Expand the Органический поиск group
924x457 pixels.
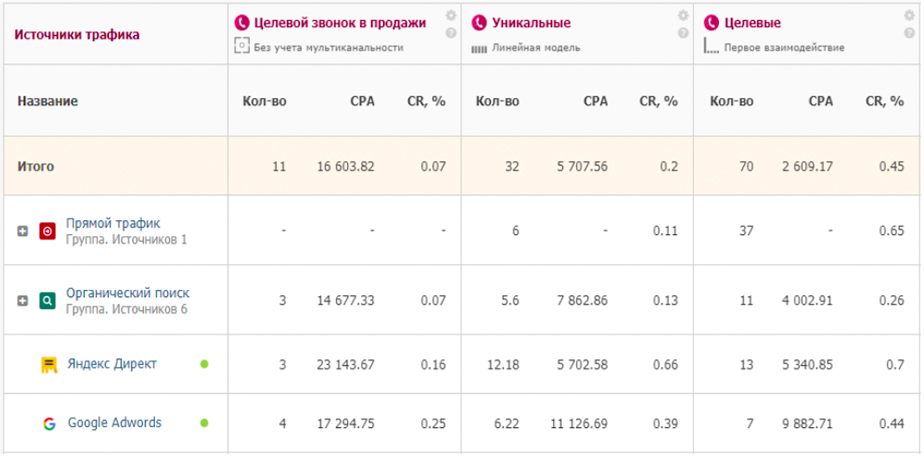point(22,300)
